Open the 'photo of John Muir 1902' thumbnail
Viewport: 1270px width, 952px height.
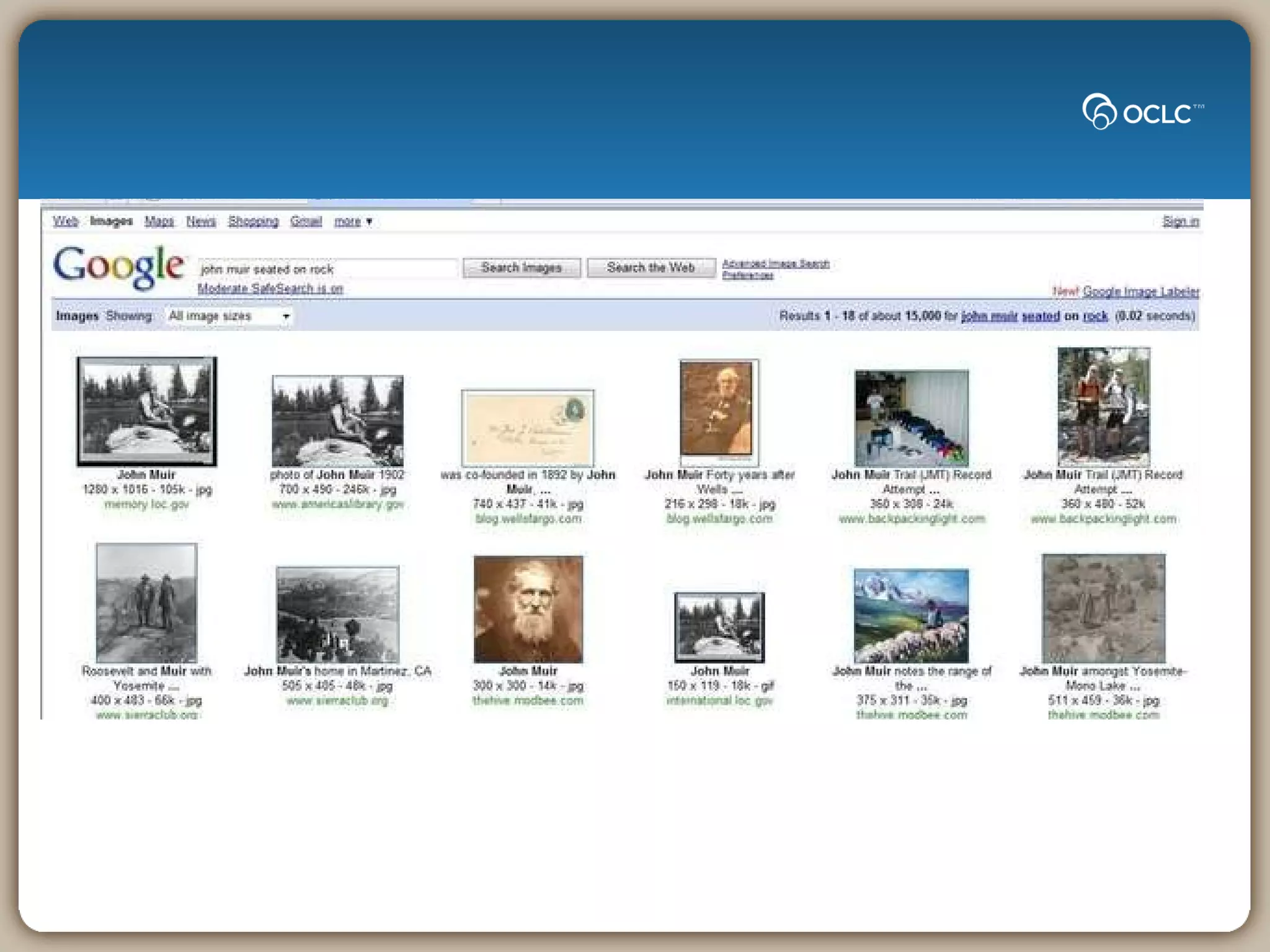click(337, 421)
